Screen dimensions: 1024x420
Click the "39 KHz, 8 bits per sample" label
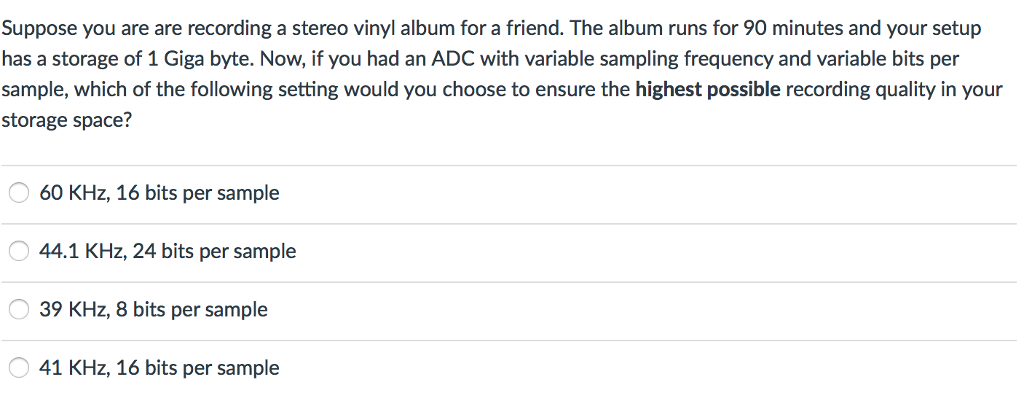point(153,310)
